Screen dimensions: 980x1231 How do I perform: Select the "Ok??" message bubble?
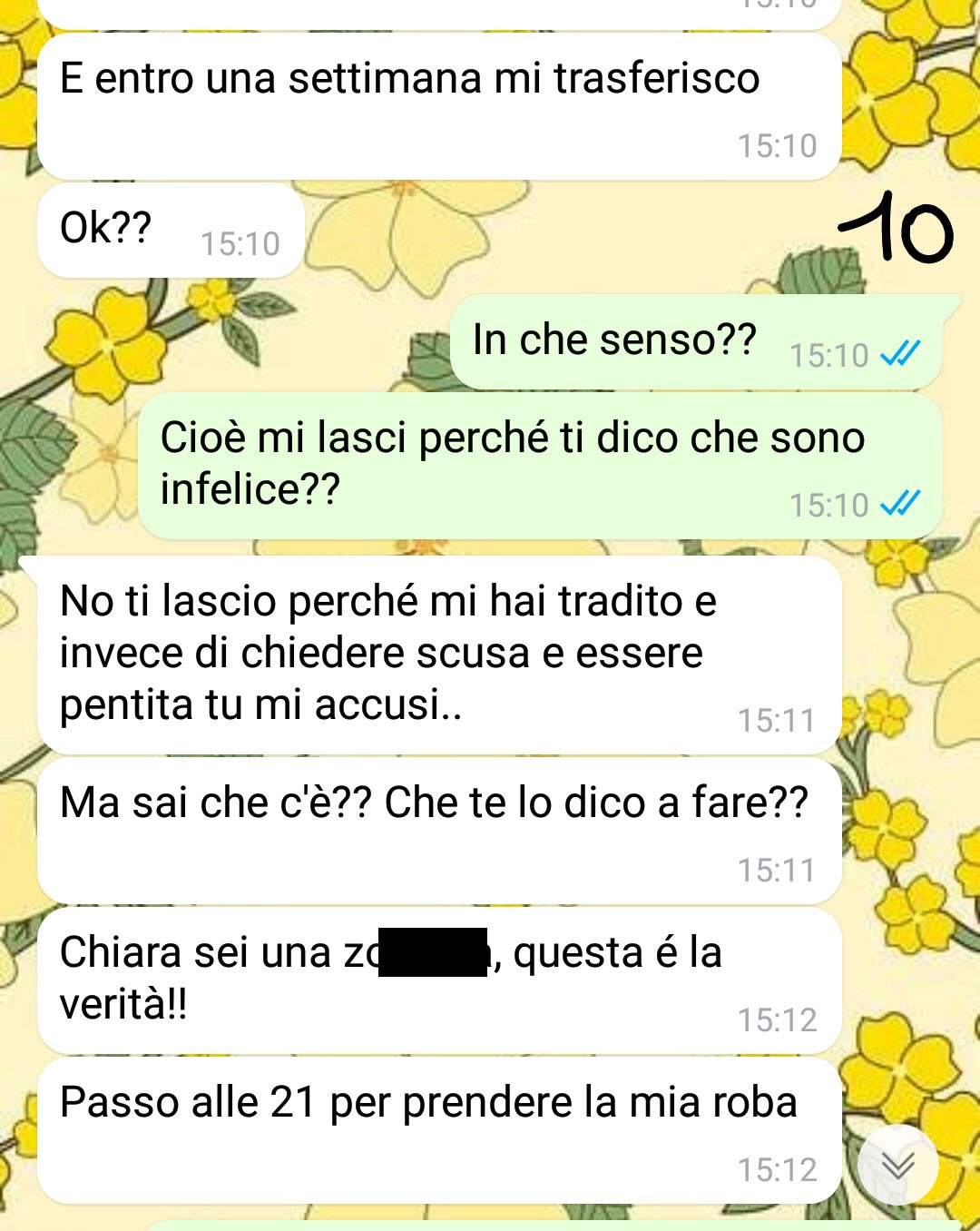click(171, 231)
